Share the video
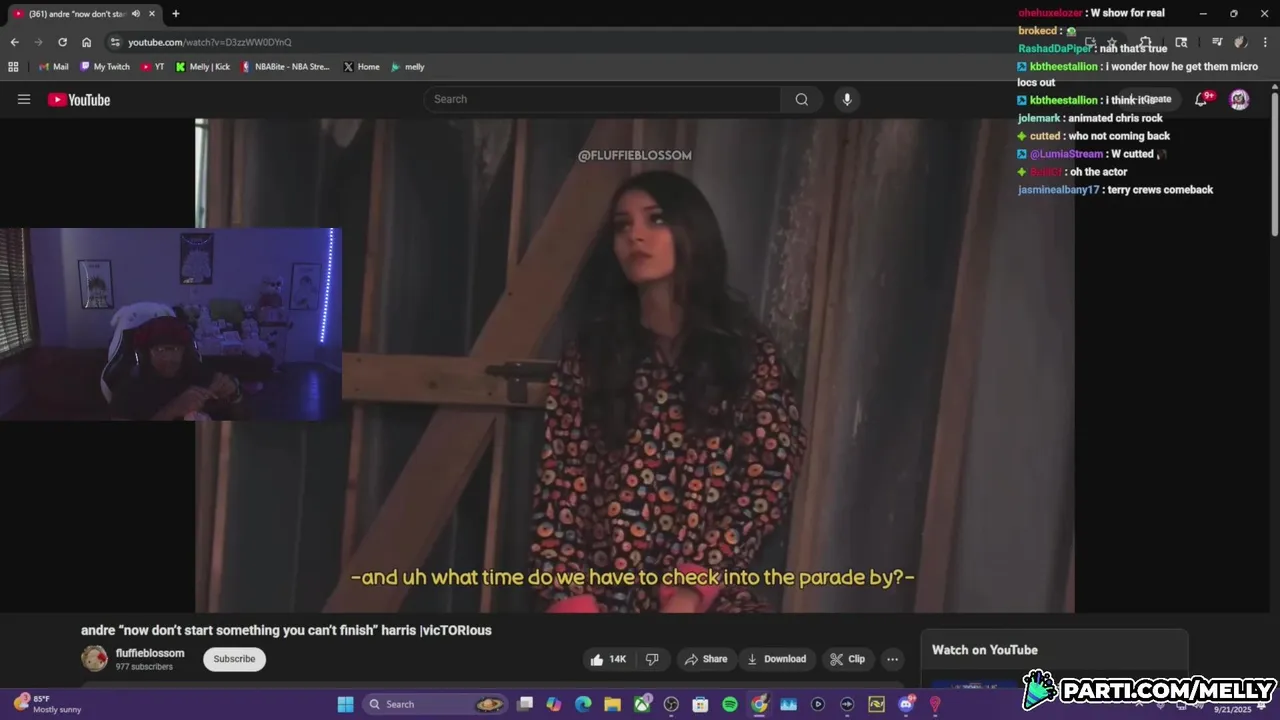The height and width of the screenshot is (720, 1280). (x=706, y=659)
